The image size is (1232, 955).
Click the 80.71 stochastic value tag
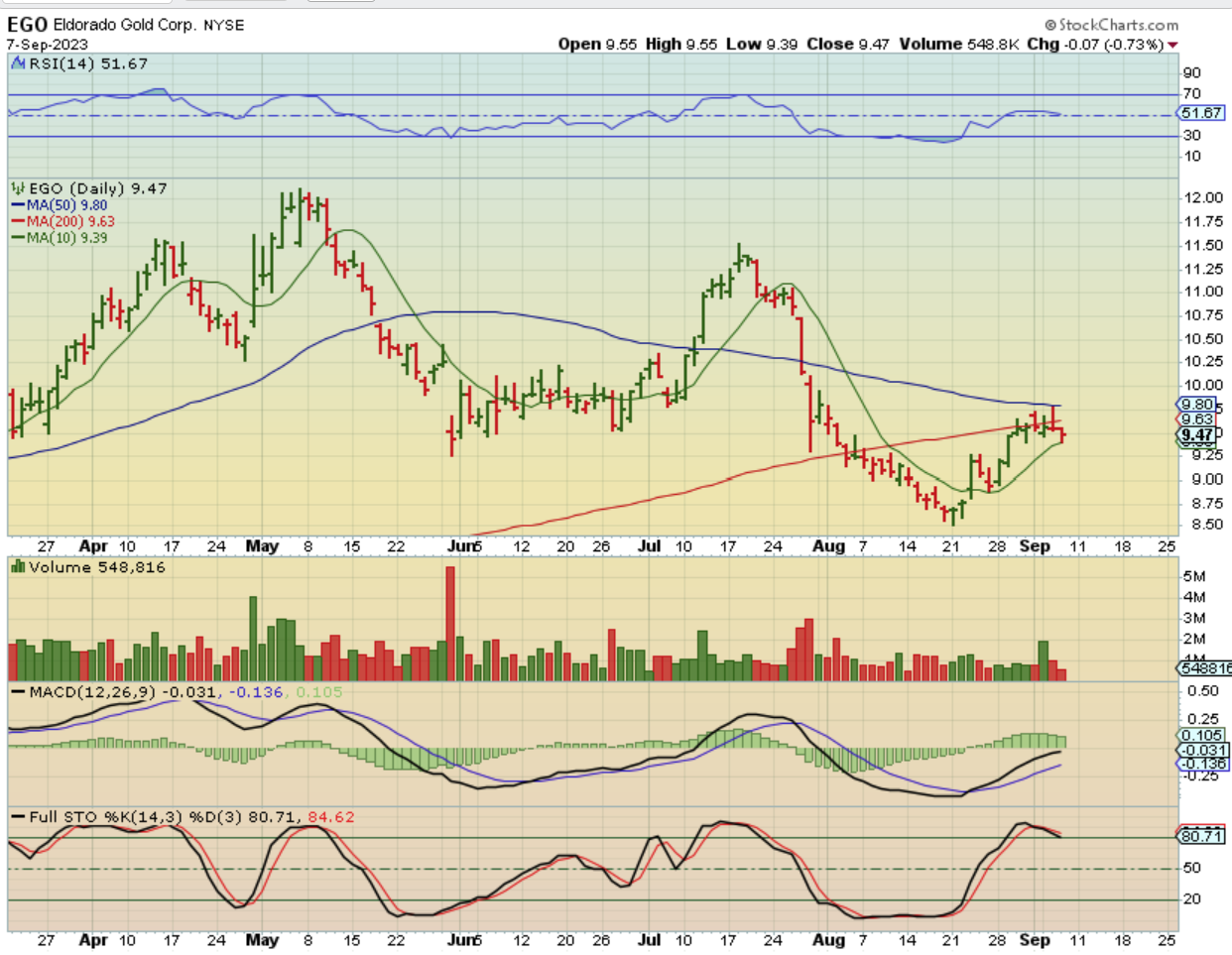point(1201,836)
